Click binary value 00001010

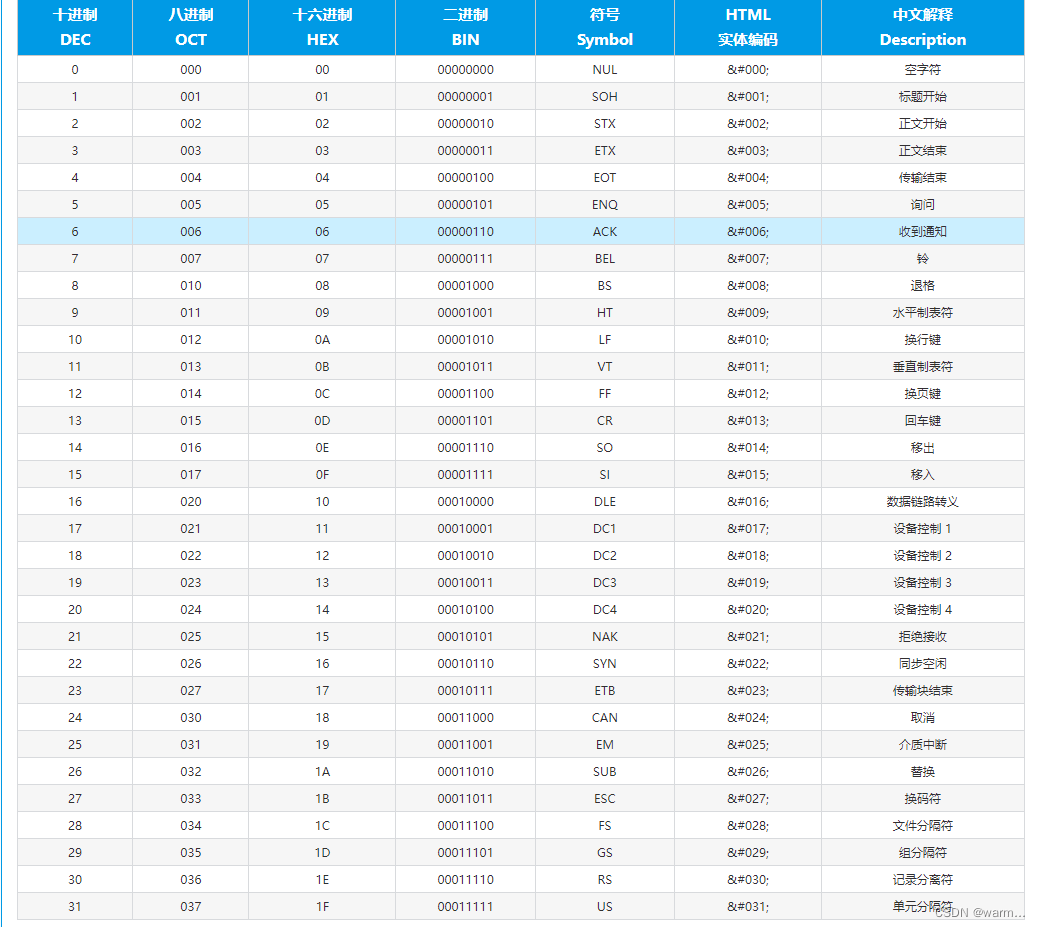coord(466,340)
